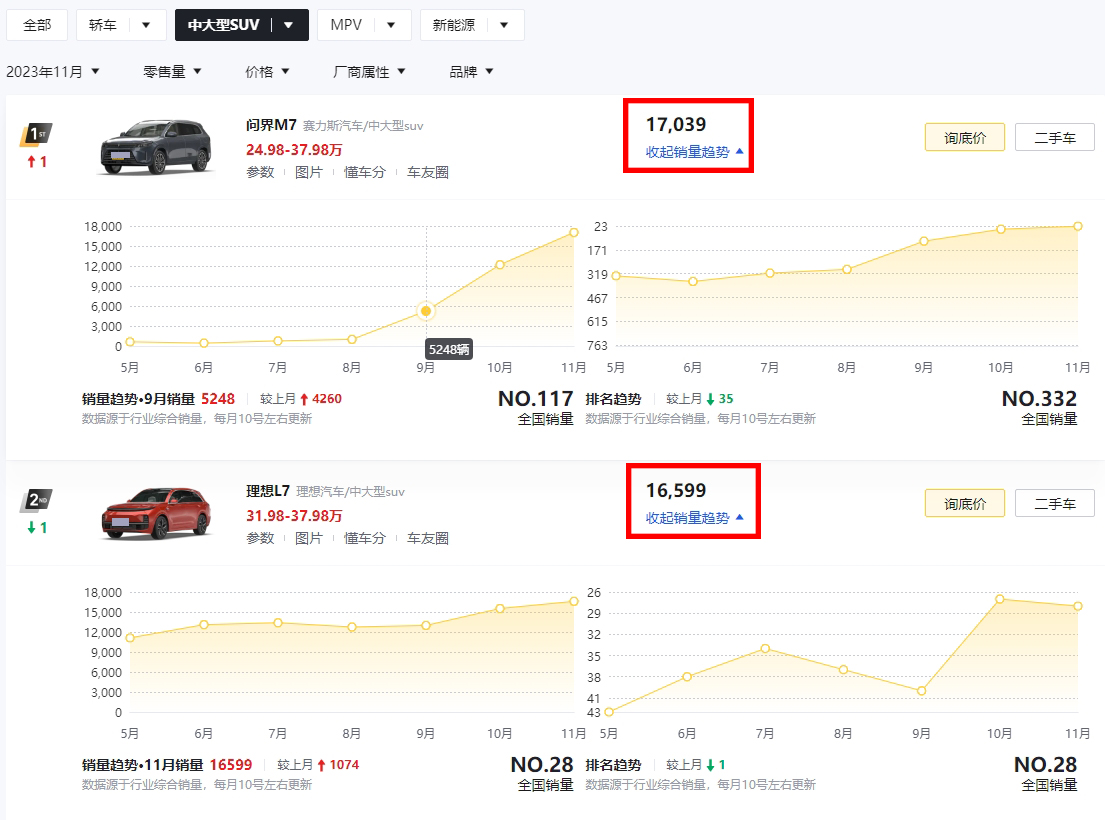The height and width of the screenshot is (820, 1105).
Task: Click the highlighted 9月 point on 问界M7 sales chart
Action: (426, 311)
